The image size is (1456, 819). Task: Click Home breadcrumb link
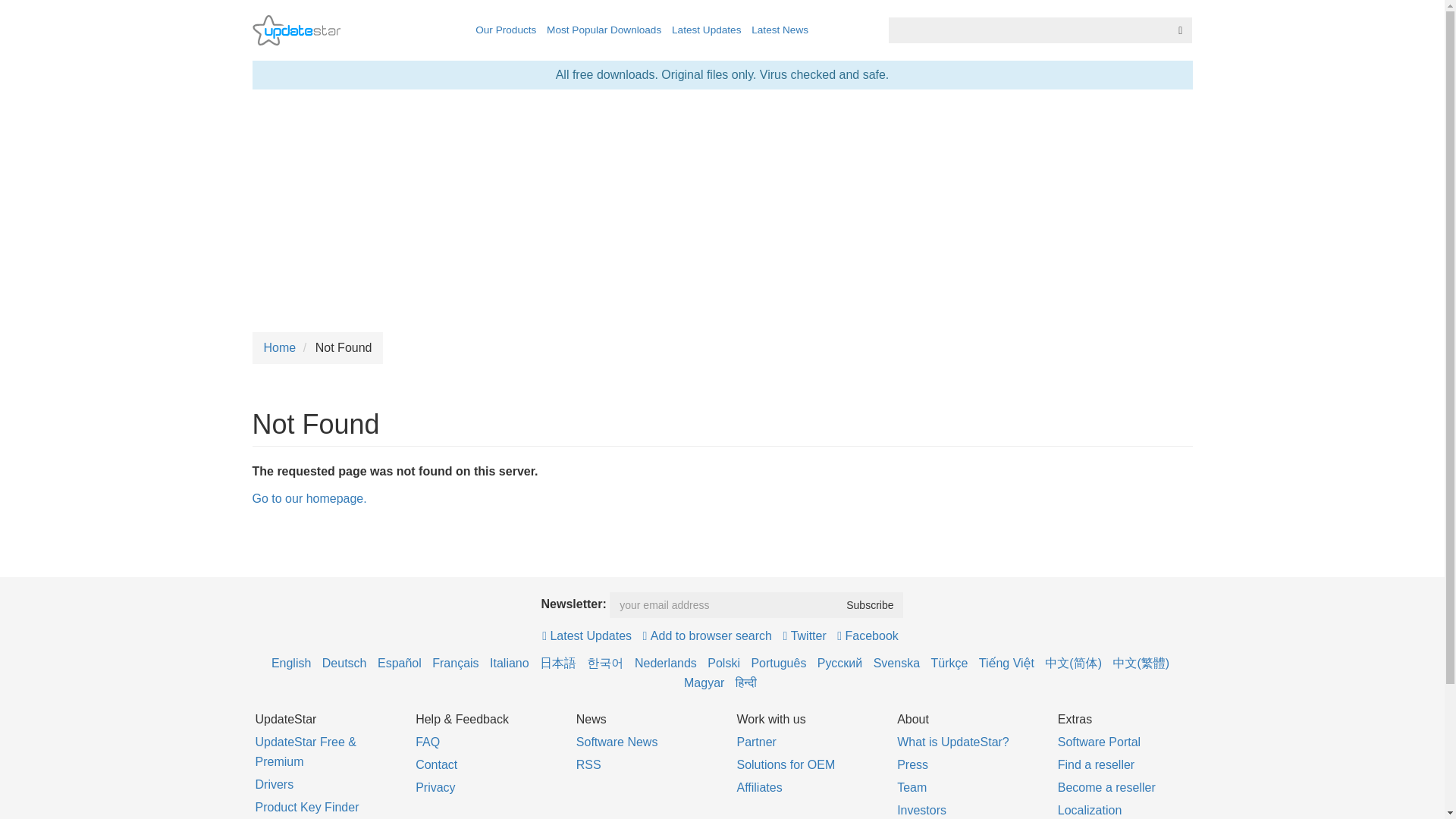pos(280,348)
